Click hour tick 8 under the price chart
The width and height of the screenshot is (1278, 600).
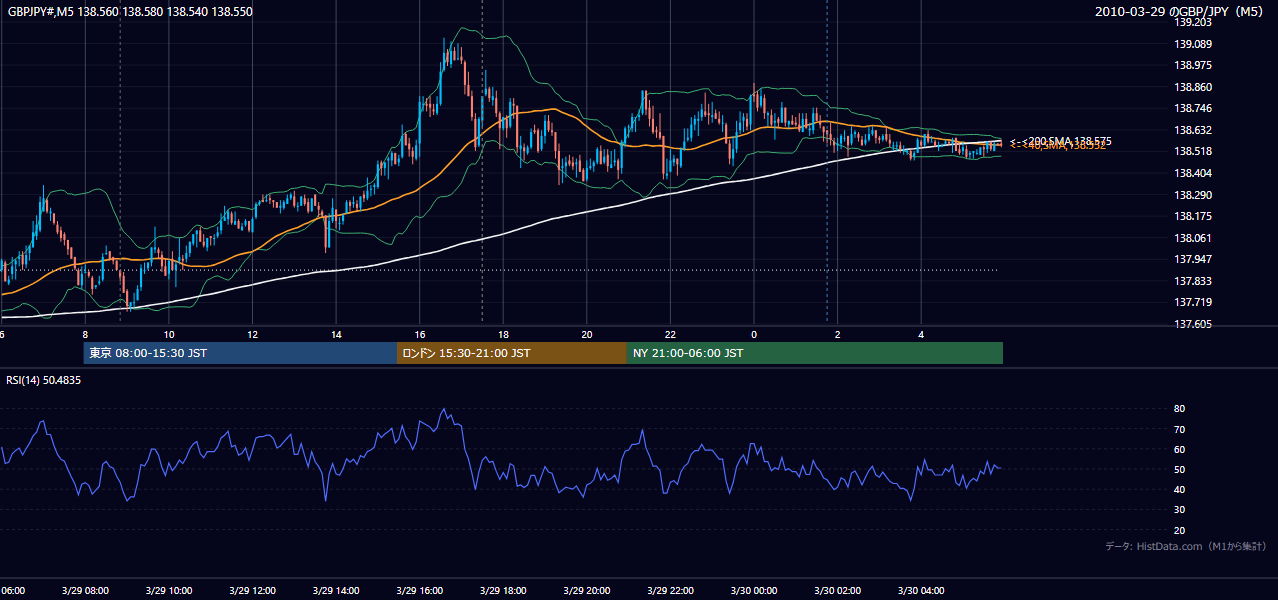tap(85, 335)
